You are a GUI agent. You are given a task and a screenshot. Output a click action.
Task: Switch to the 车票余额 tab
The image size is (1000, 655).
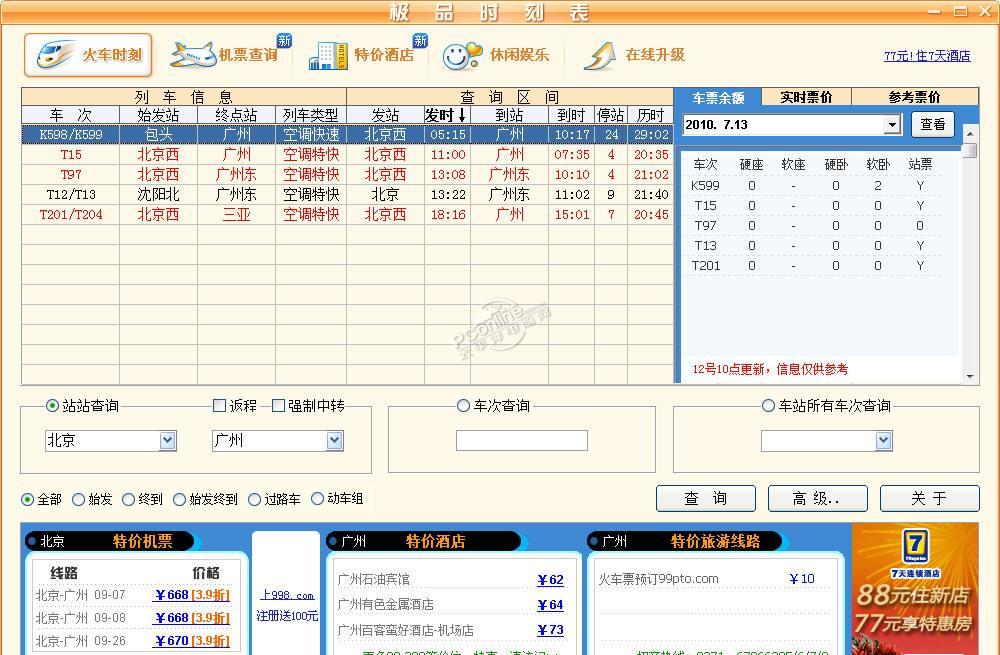(x=718, y=98)
